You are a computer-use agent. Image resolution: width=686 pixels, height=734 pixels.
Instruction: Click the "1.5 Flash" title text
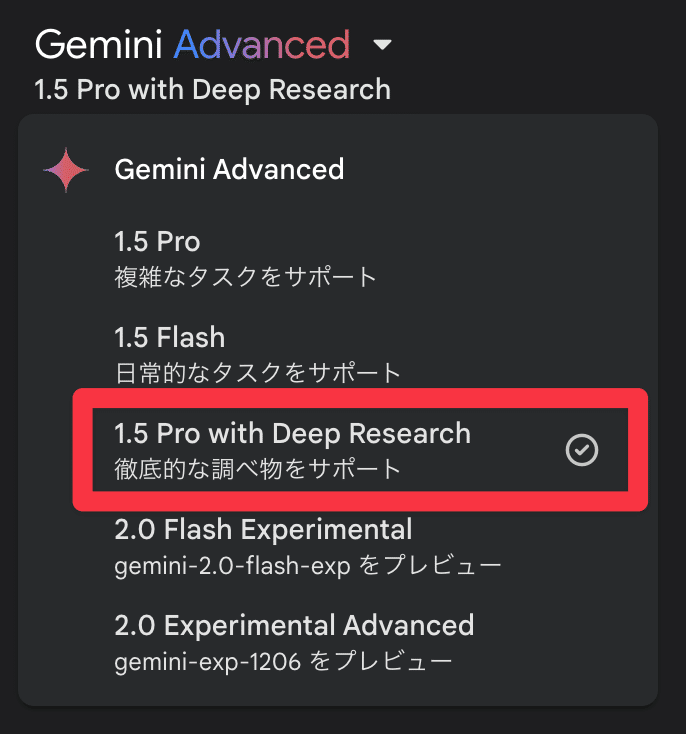coord(170,337)
